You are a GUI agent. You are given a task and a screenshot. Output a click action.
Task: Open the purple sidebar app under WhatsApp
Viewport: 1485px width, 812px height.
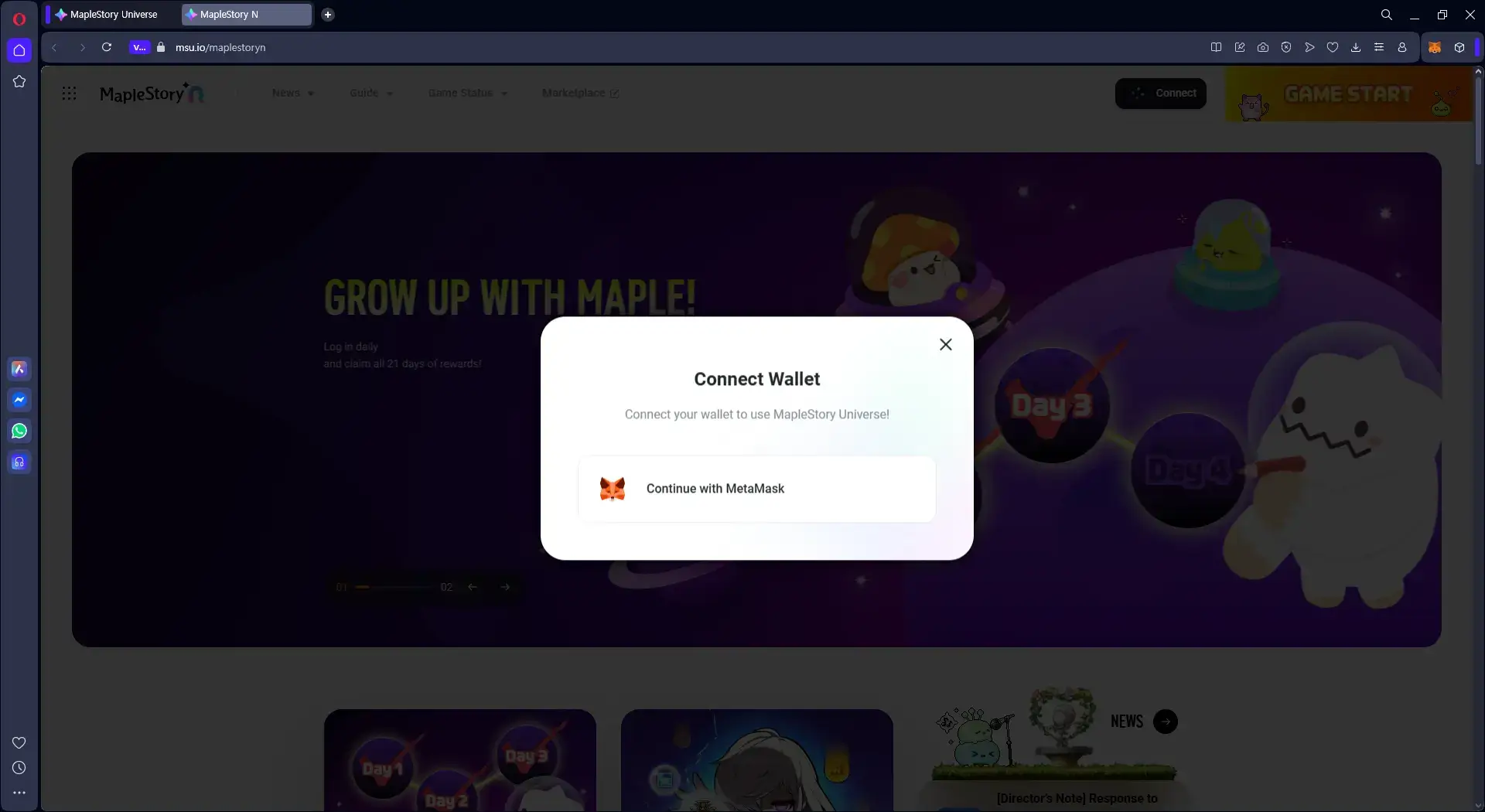pyautogui.click(x=19, y=462)
